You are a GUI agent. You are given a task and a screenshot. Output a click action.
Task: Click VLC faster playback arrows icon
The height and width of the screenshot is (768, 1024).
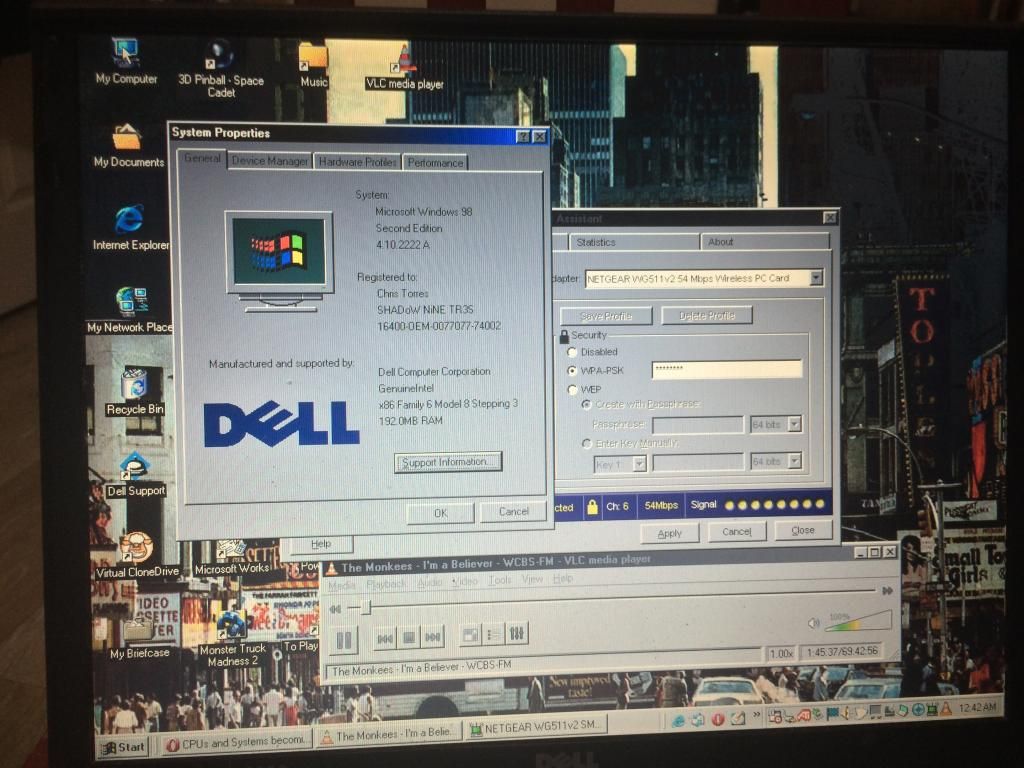pyautogui.click(x=888, y=590)
